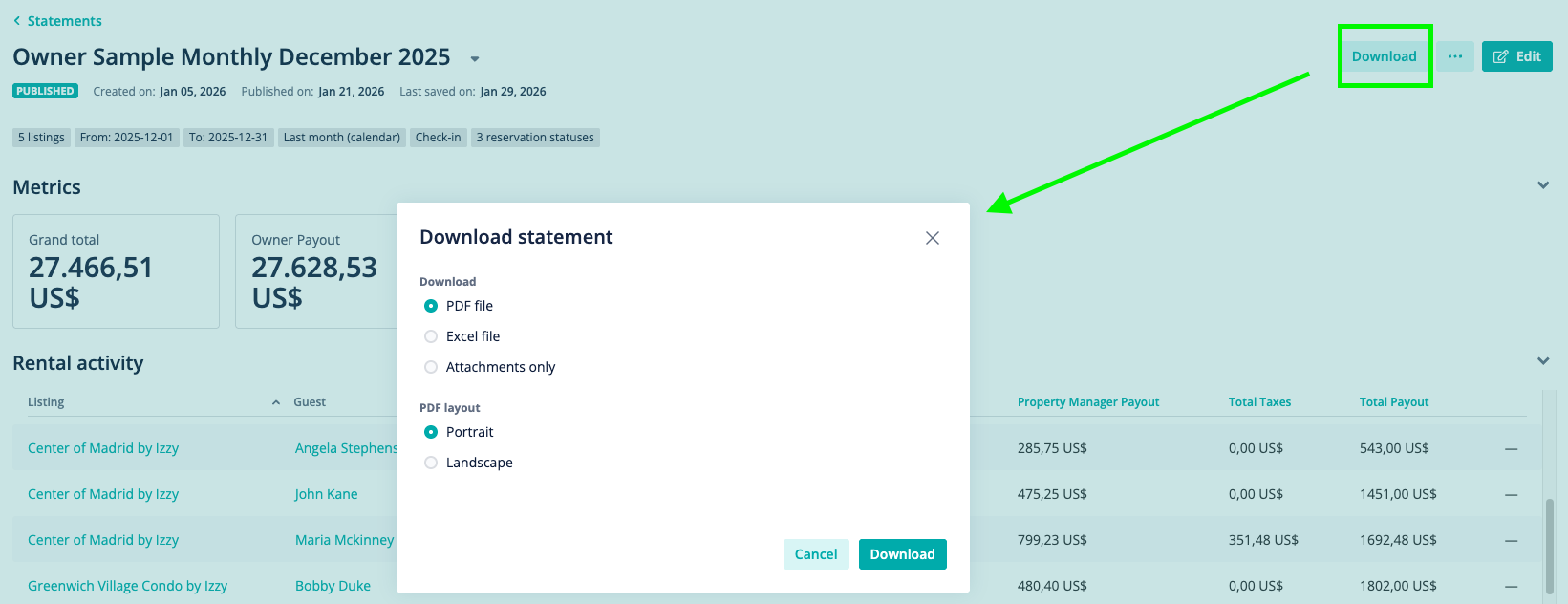Open guest John Kane link
Screen dimensions: 1568x604
(326, 494)
